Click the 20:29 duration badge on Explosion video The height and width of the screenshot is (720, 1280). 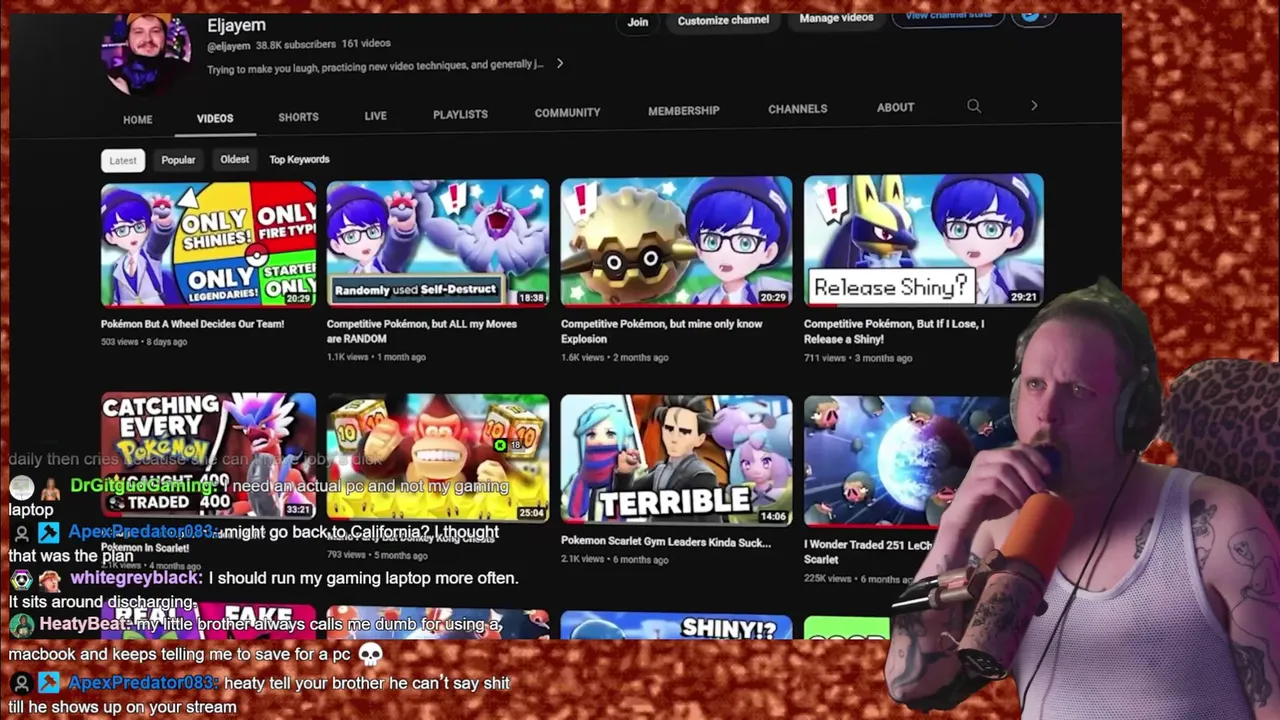[x=772, y=297]
